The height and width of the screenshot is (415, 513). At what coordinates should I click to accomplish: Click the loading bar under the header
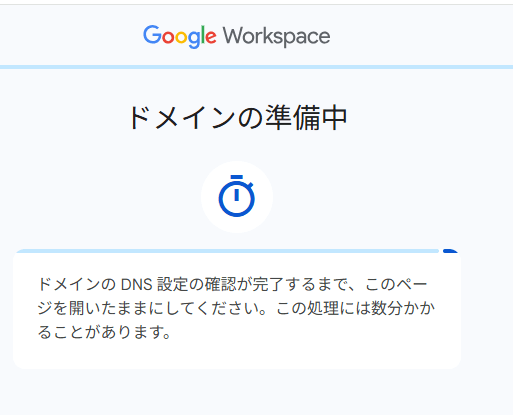point(256,67)
